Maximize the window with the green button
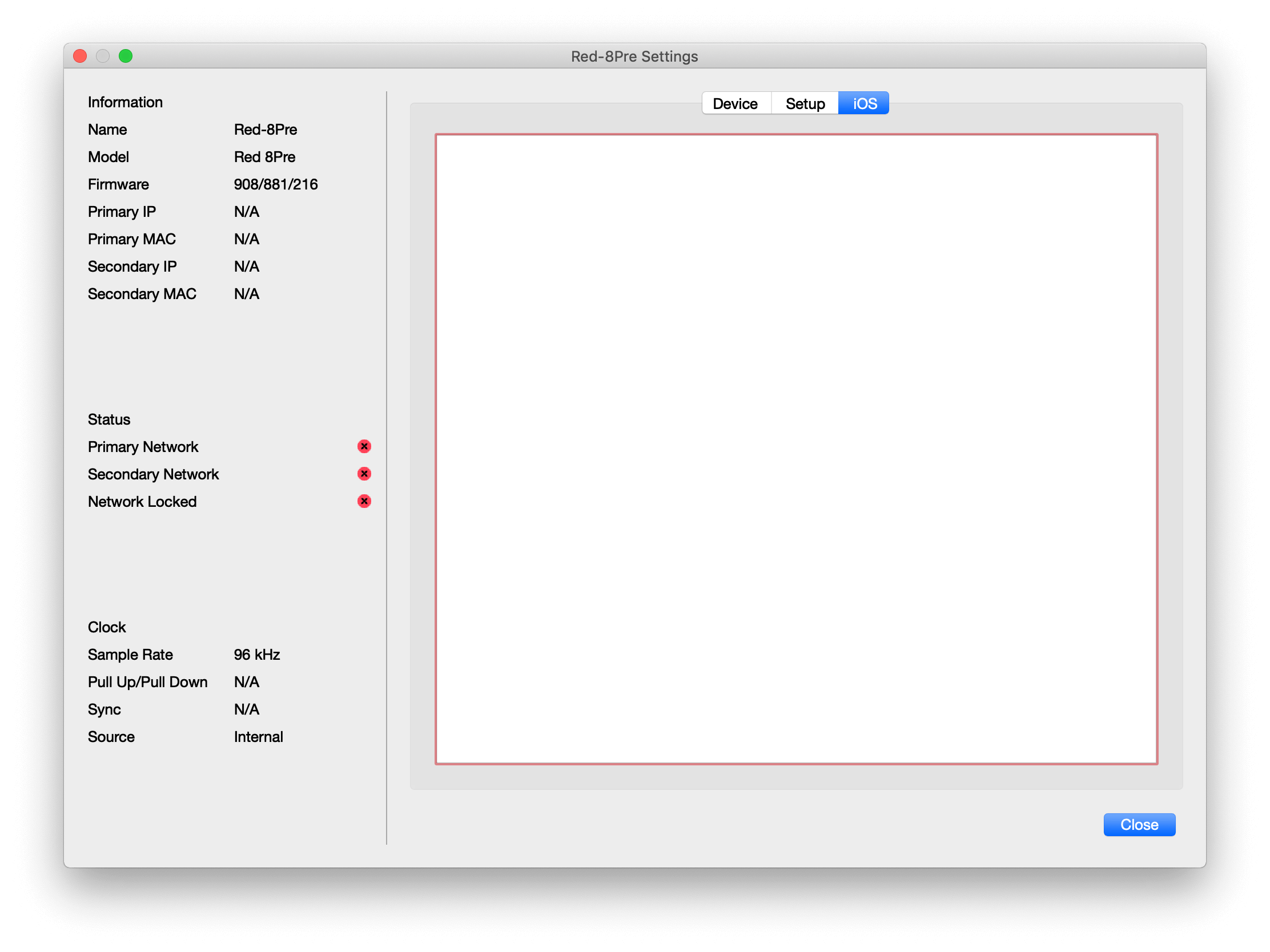 [126, 57]
